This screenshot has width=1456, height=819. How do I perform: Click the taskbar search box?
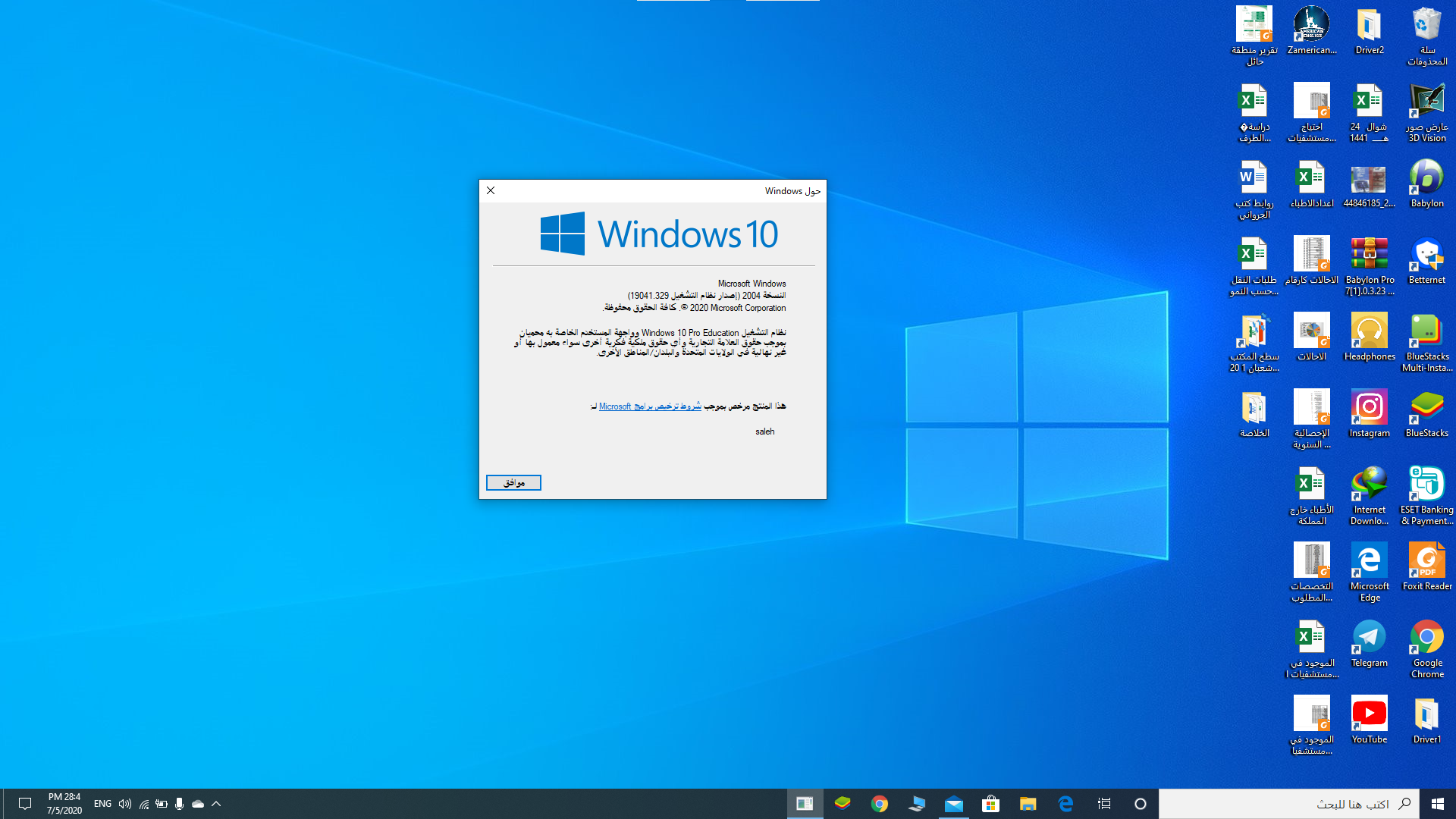pos(1289,804)
